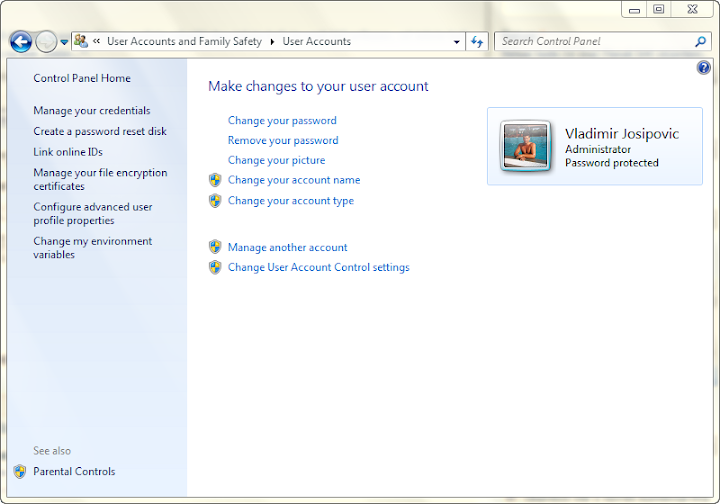Open Parental Controls link
Image resolution: width=720 pixels, height=504 pixels.
74,471
